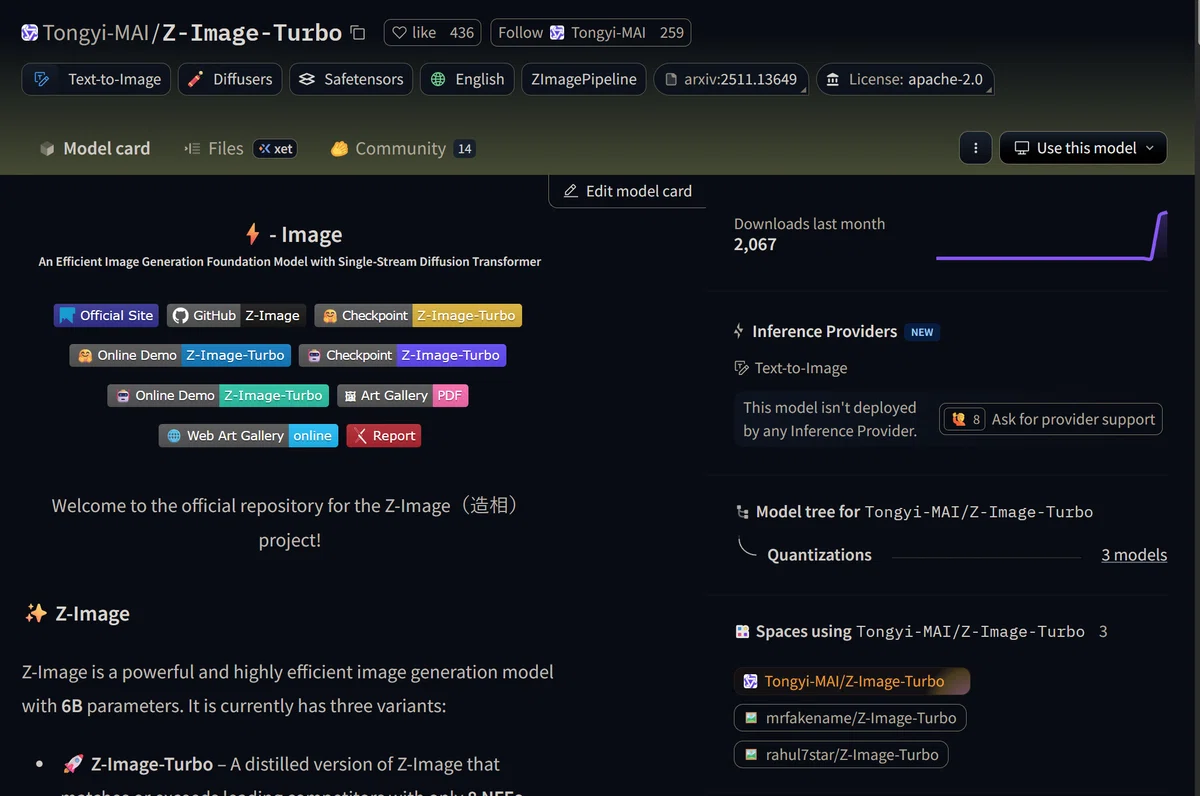Viewport: 1200px width, 796px height.
Task: Select the Safetensors tag
Action: [x=351, y=79]
